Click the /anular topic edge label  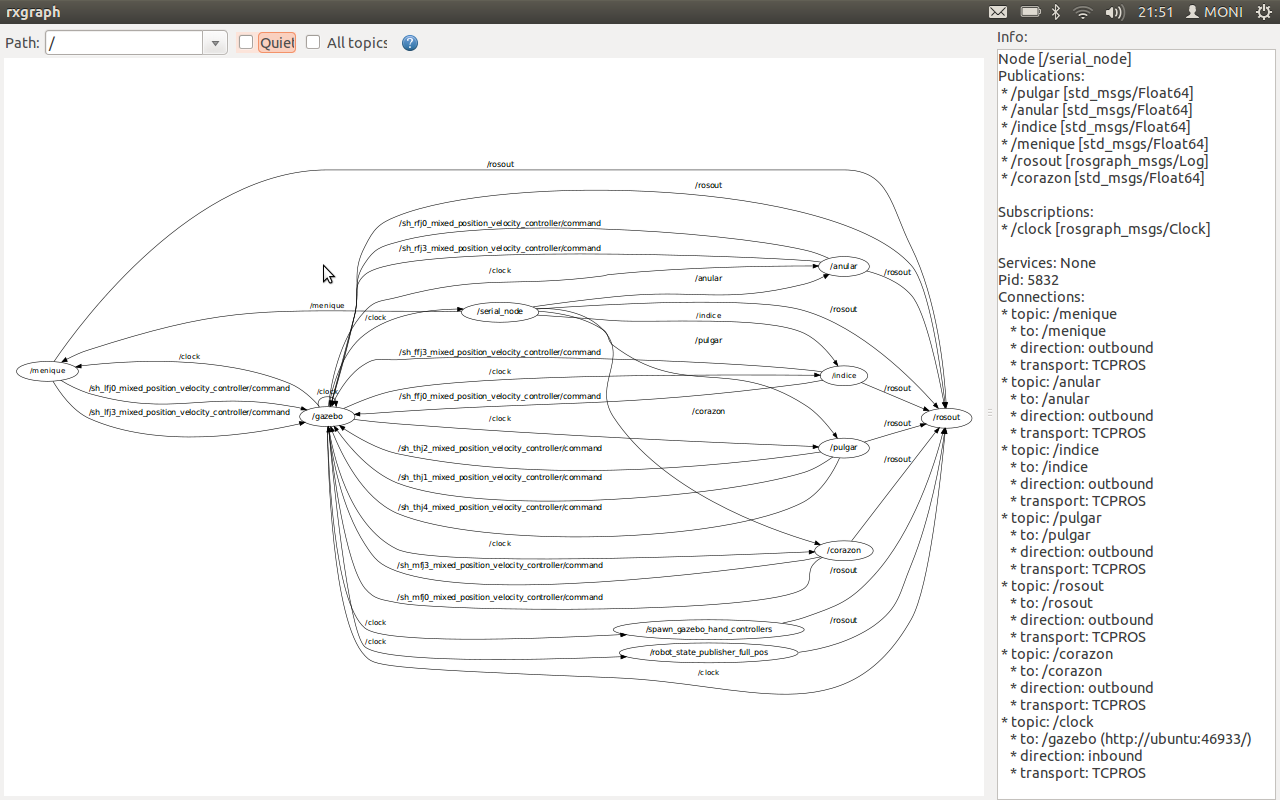[x=708, y=278]
